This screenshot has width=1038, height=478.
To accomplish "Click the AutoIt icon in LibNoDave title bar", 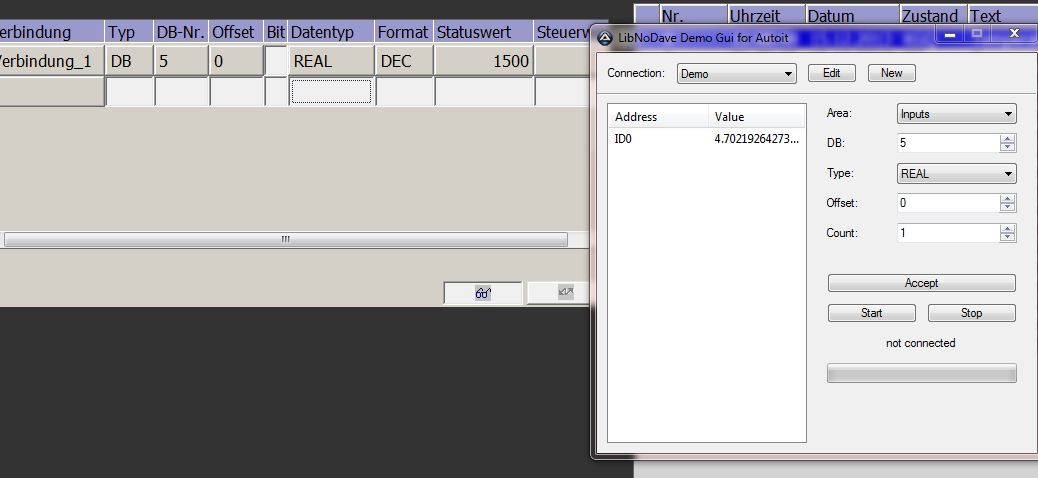I will 605,38.
